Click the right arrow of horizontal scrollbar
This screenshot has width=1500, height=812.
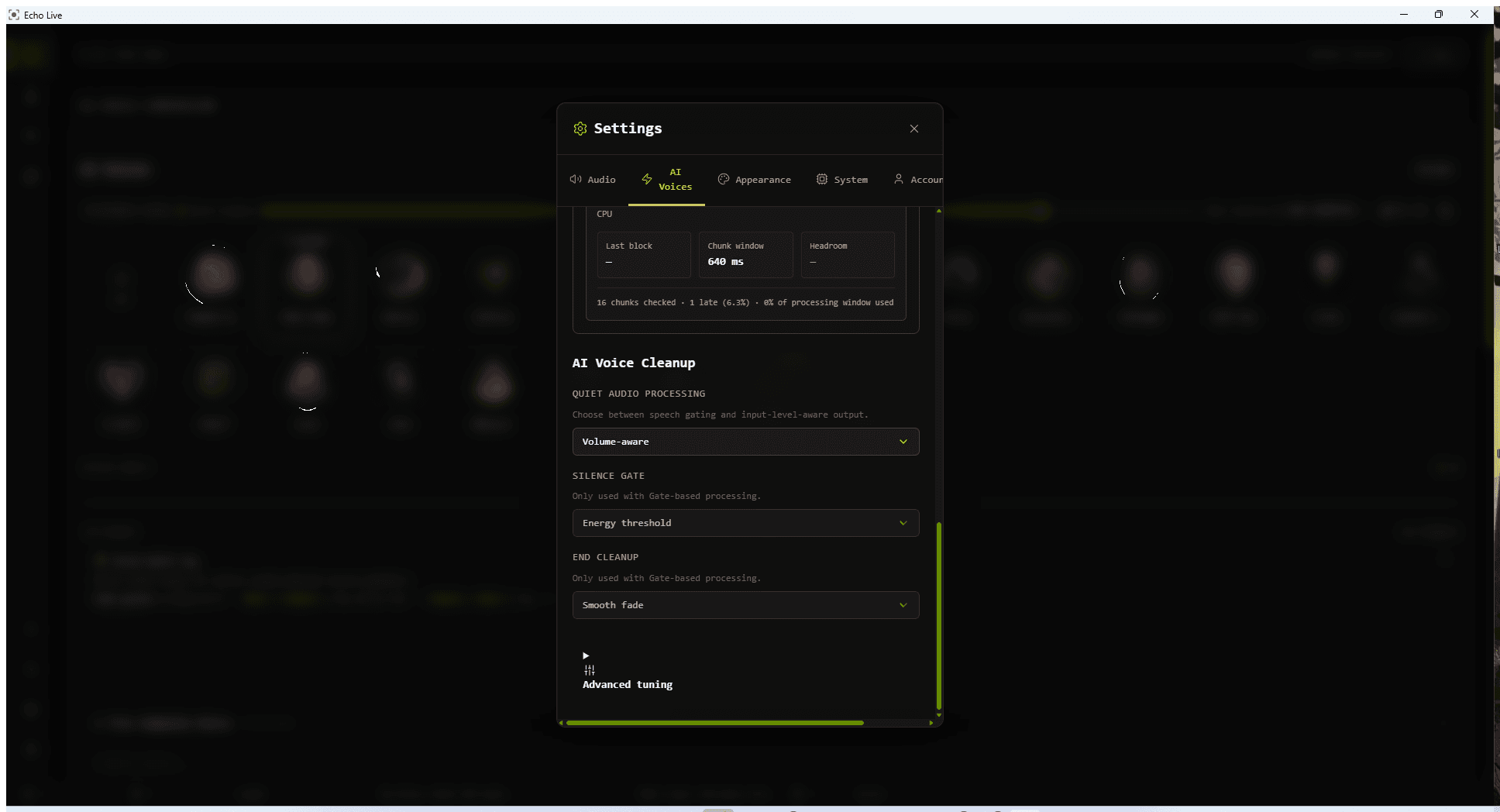point(931,723)
